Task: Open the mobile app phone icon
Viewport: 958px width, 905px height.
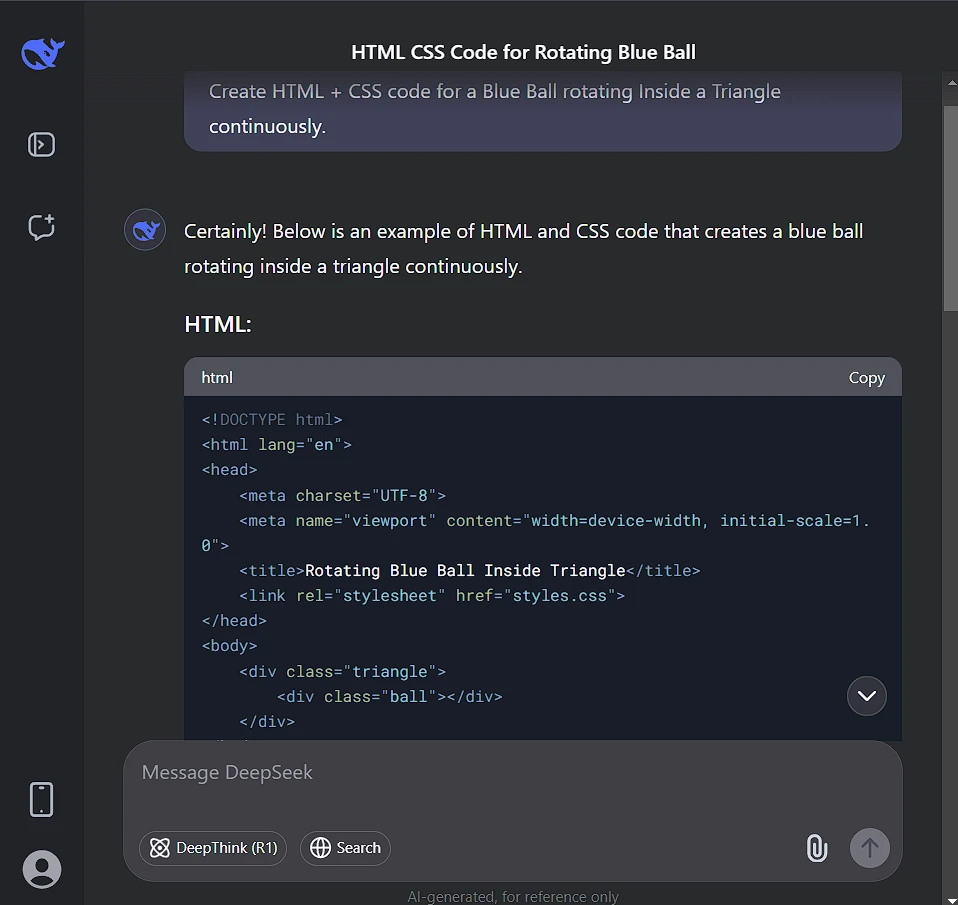Action: coord(42,799)
